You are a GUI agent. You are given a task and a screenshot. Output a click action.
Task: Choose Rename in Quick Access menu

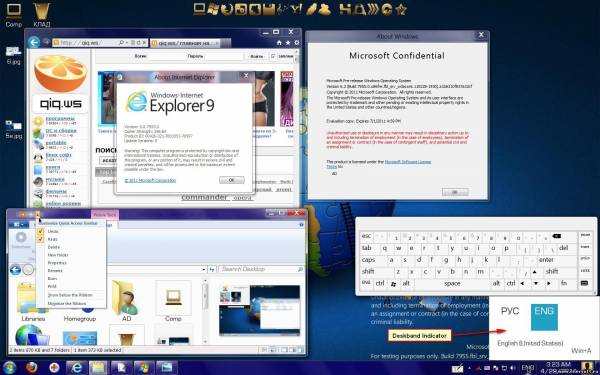point(55,271)
